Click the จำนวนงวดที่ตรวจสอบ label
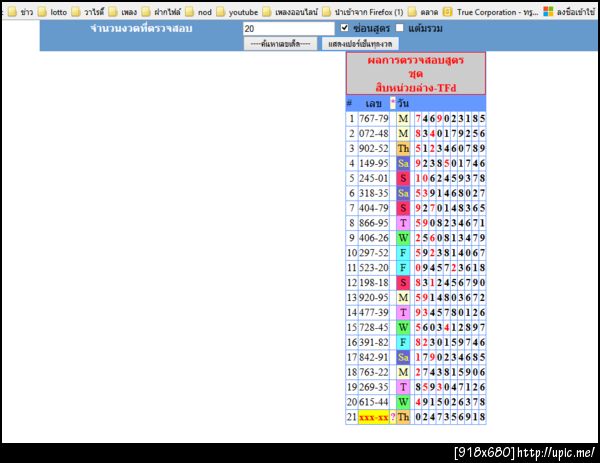Image resolution: width=600 pixels, height=463 pixels. (141, 28)
